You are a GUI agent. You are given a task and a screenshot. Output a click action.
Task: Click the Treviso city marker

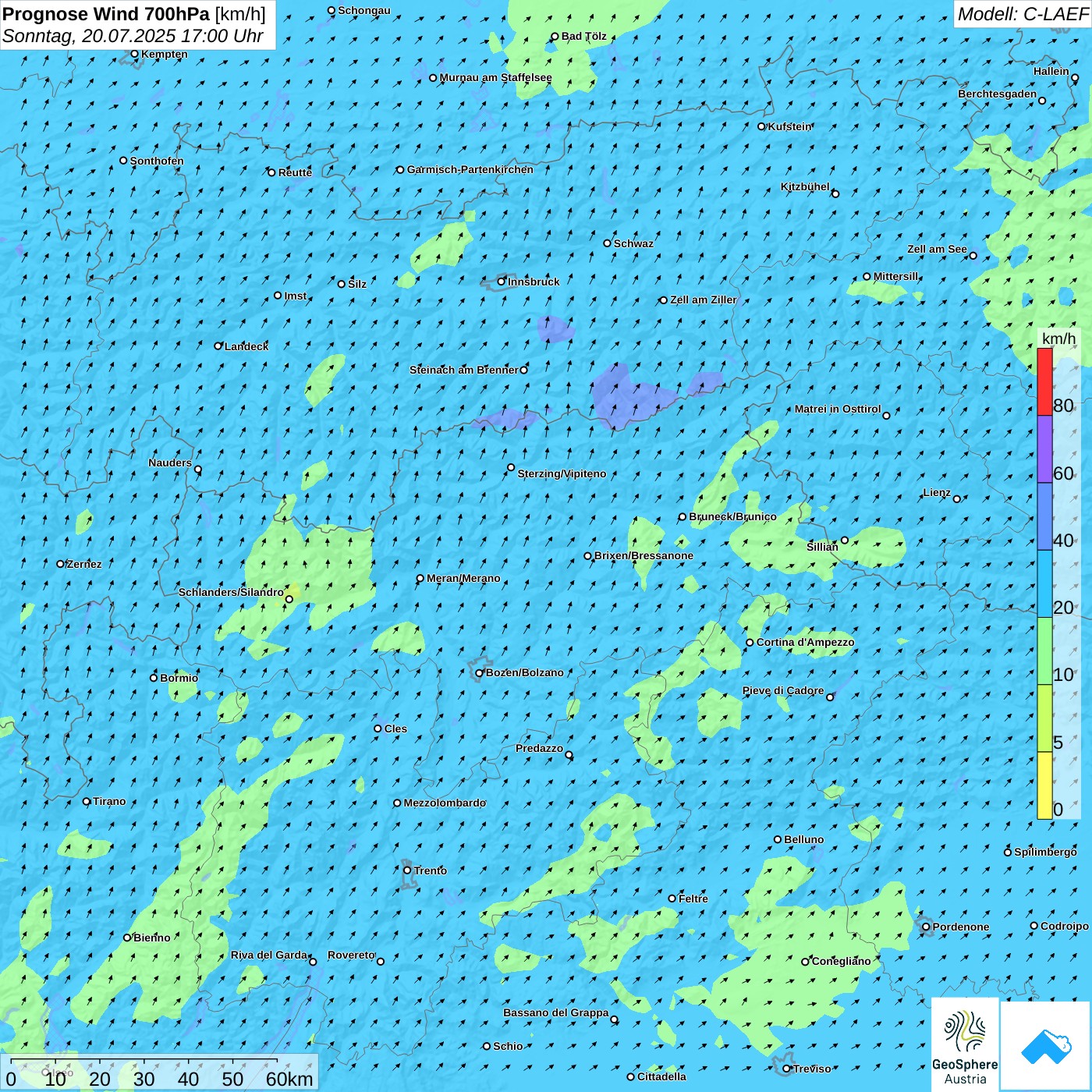tap(786, 1069)
